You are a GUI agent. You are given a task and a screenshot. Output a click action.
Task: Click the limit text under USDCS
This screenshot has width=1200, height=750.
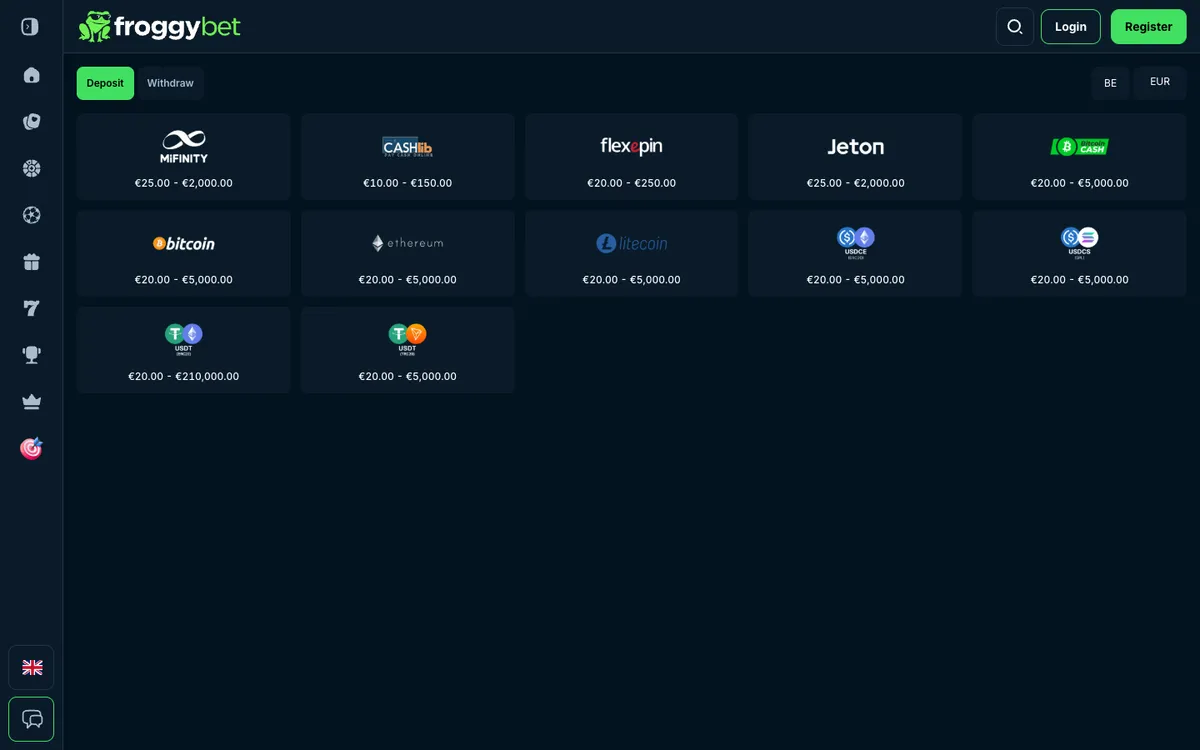point(1080,280)
